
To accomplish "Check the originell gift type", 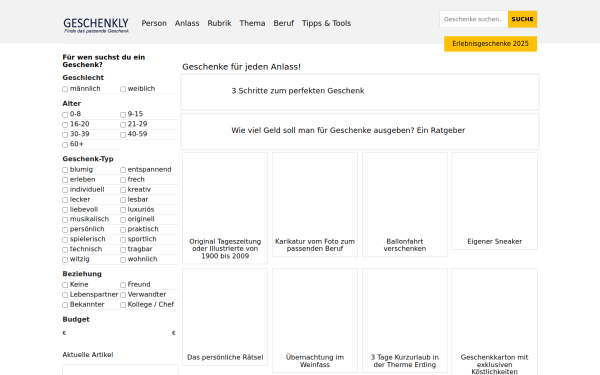I will click(123, 220).
